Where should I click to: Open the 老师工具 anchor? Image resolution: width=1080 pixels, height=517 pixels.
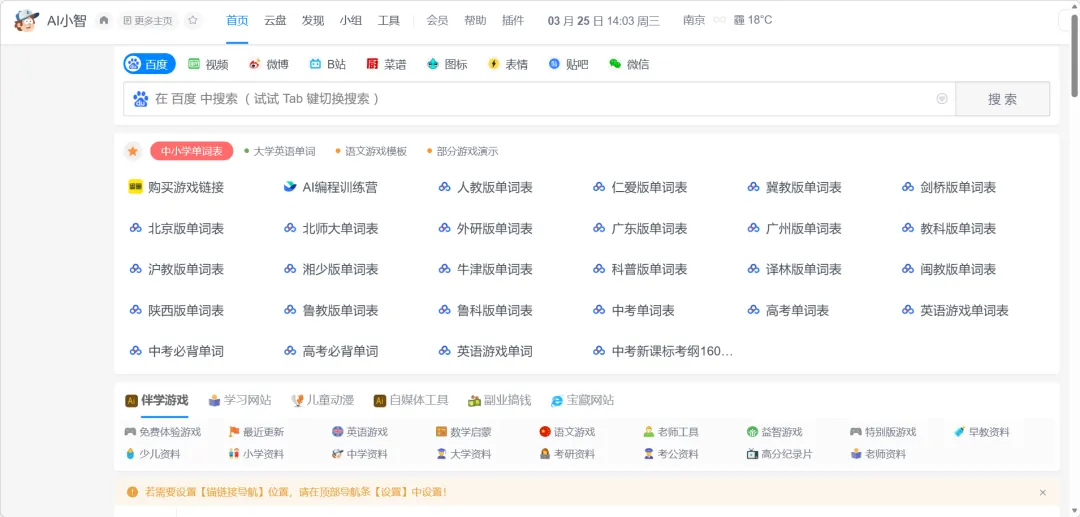(x=671, y=432)
